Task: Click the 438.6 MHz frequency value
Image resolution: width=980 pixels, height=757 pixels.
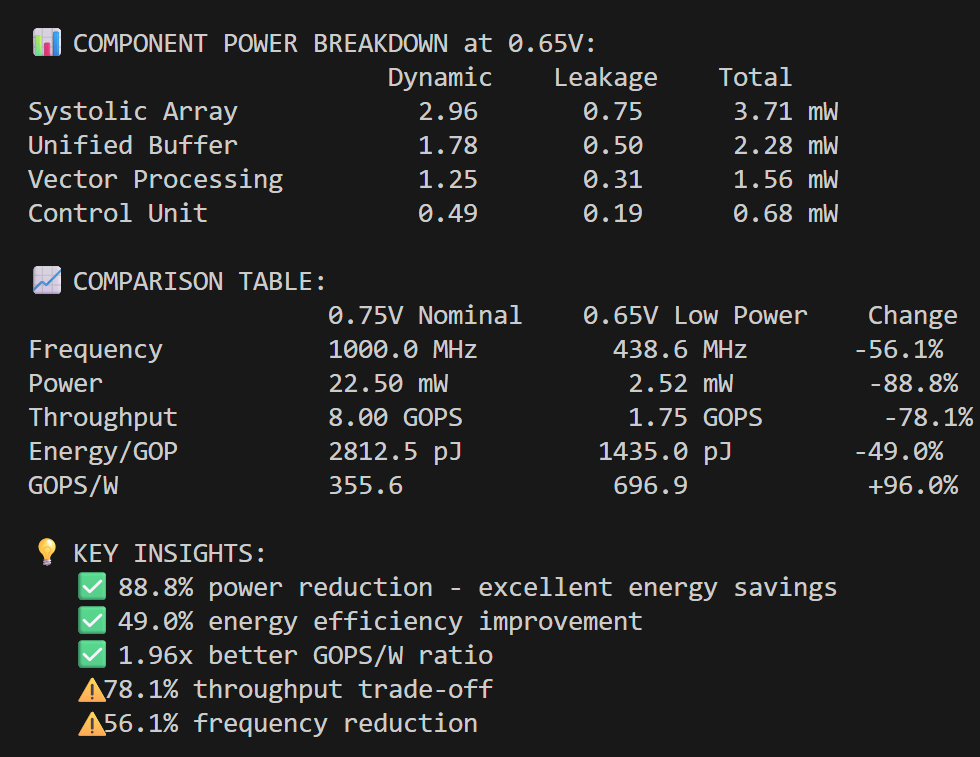Action: (x=680, y=349)
